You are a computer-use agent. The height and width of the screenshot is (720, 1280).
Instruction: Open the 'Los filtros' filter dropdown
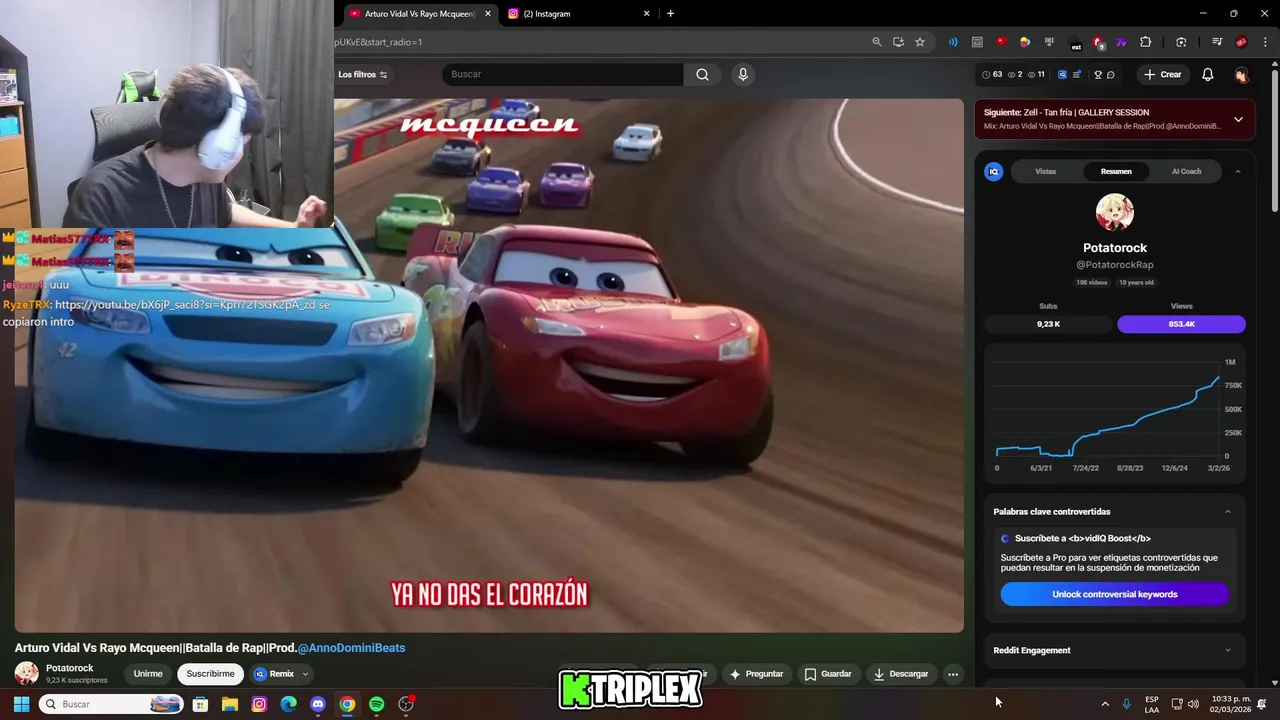(362, 75)
